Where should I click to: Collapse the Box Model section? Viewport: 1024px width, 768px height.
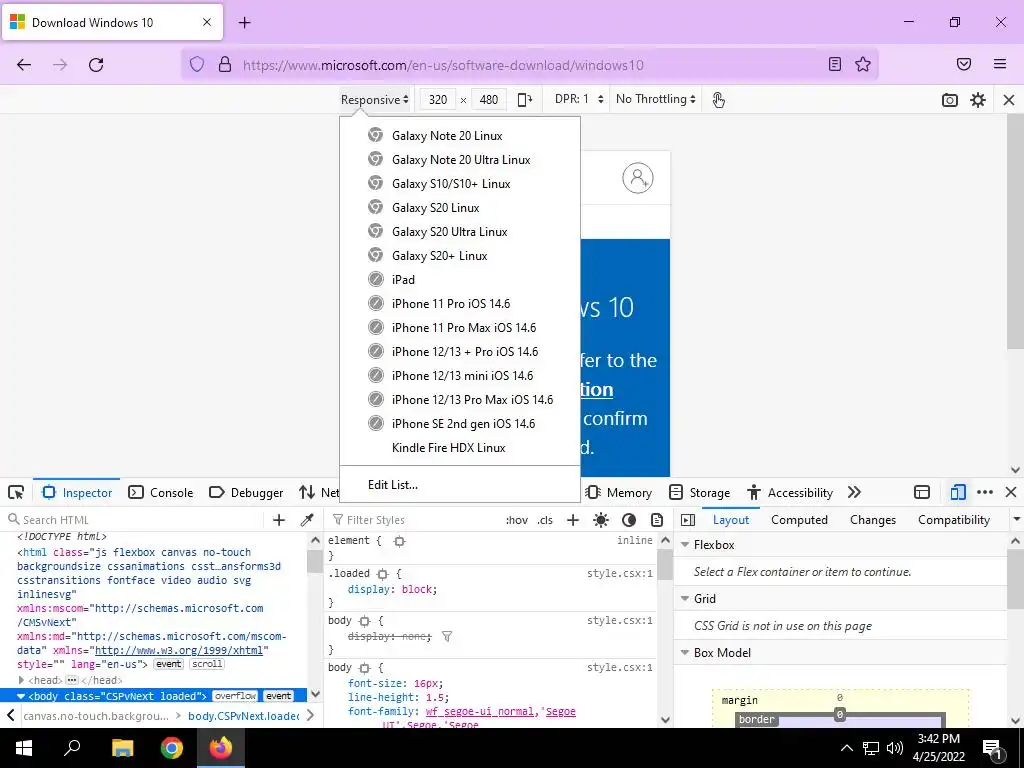[x=685, y=653]
